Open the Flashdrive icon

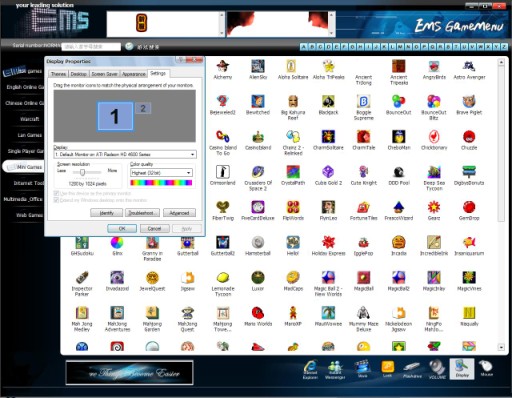[x=412, y=369]
